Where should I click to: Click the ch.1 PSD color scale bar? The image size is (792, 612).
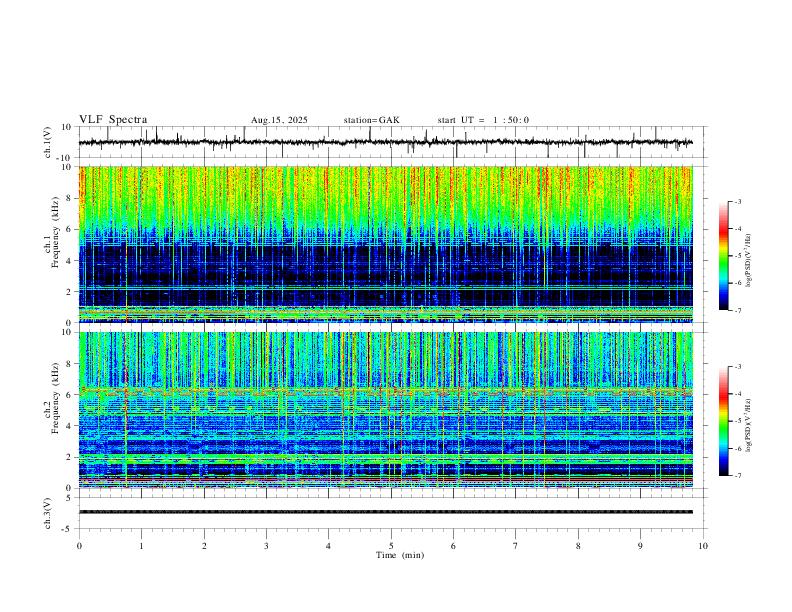click(724, 256)
